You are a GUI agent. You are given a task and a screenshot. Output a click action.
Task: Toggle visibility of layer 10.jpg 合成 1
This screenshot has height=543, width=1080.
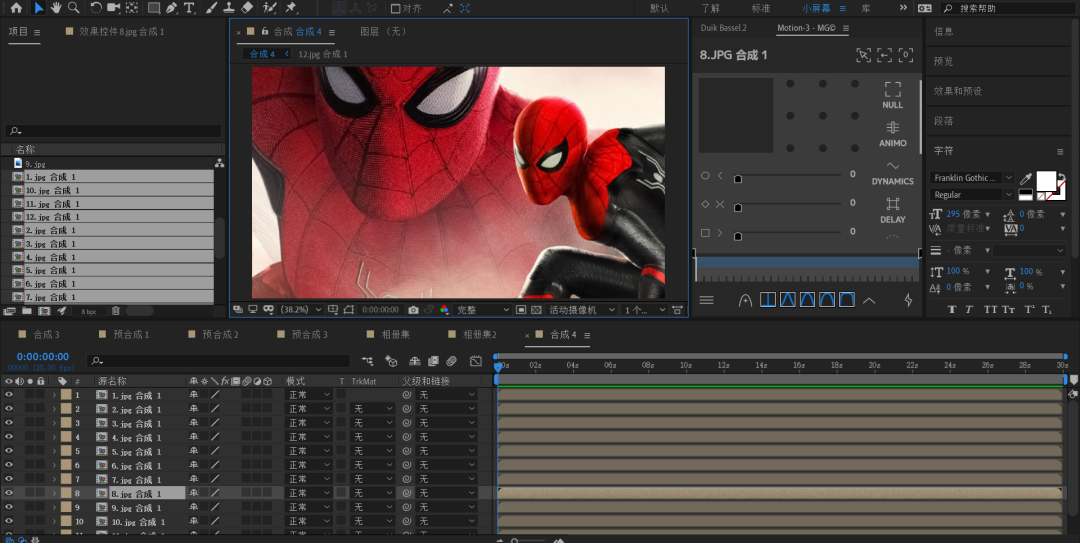point(9,522)
